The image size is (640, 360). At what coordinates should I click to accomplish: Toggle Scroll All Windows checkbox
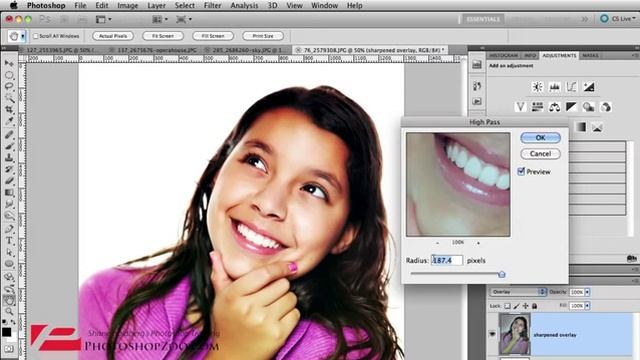36,36
